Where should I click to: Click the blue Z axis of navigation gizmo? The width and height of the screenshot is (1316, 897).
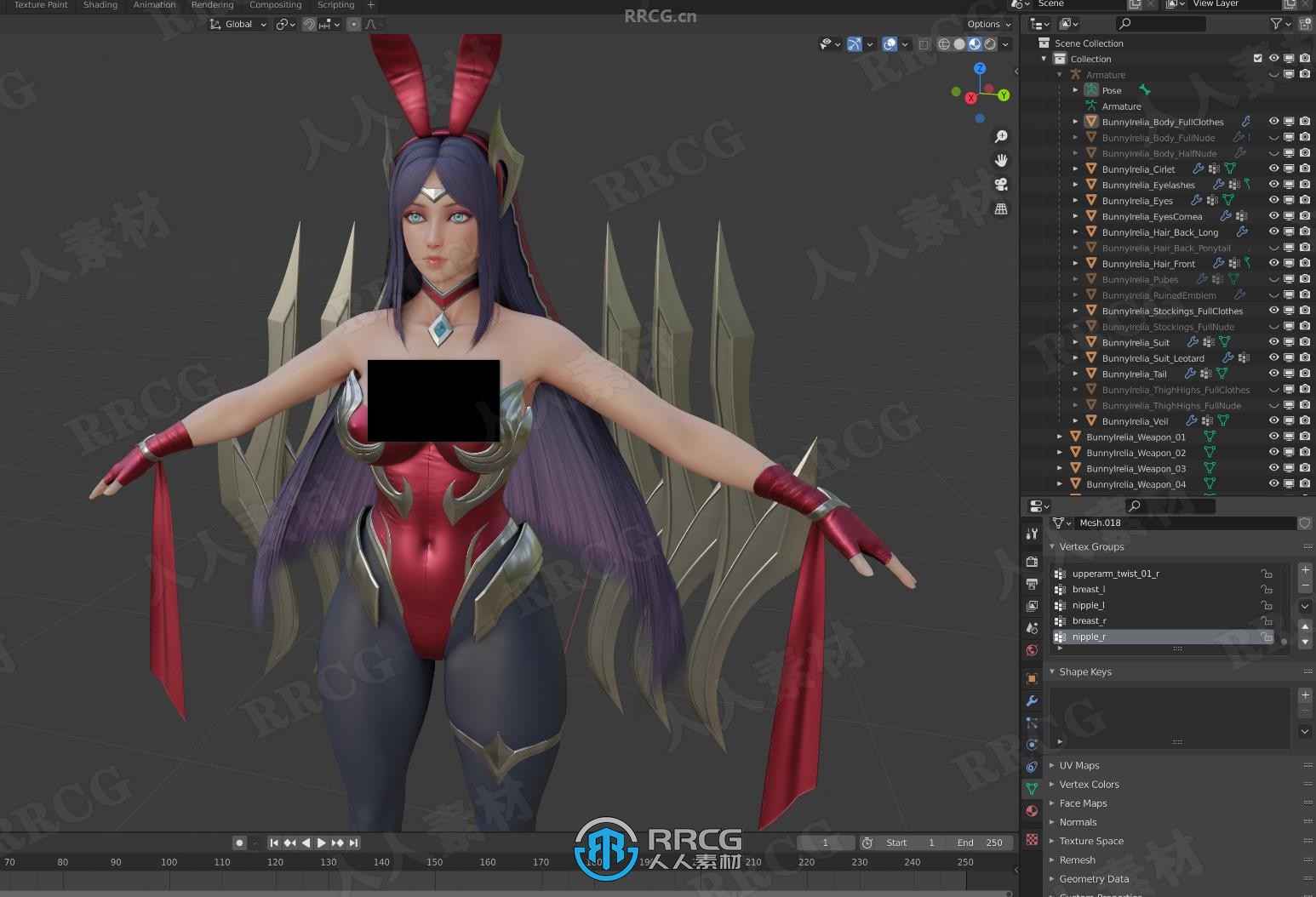pos(981,68)
